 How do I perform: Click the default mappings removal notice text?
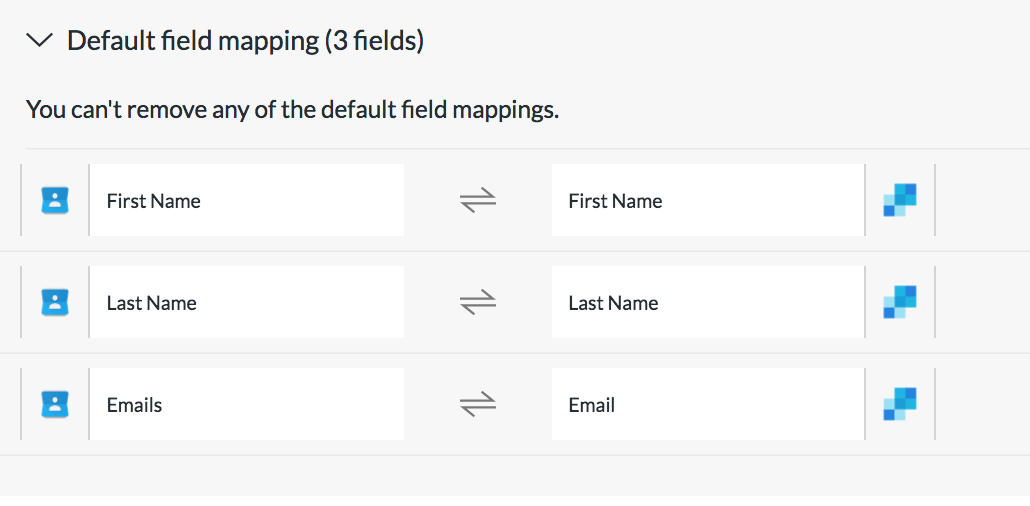pos(292,109)
